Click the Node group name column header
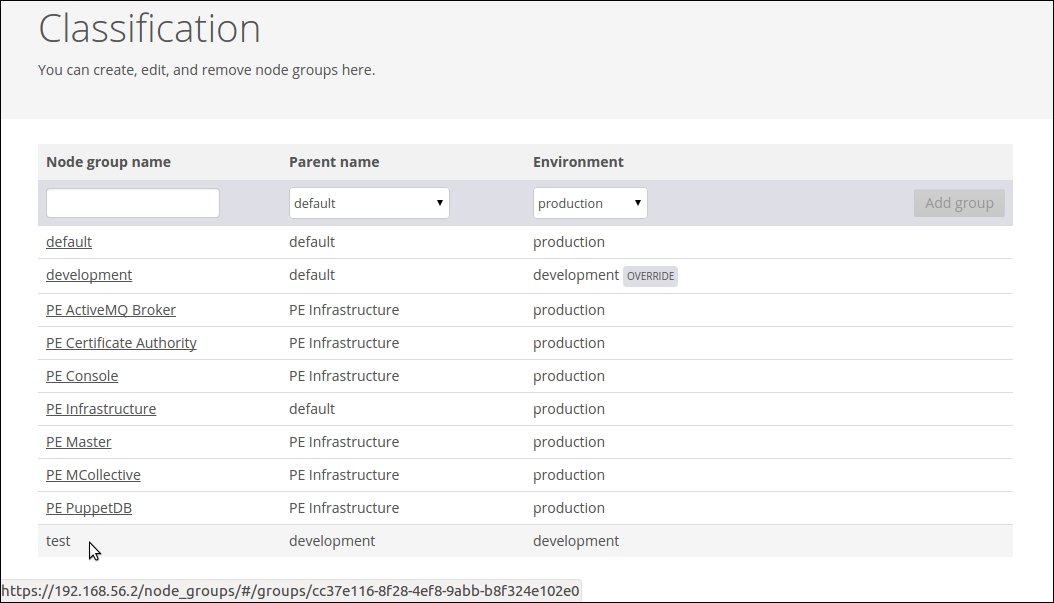 108,162
